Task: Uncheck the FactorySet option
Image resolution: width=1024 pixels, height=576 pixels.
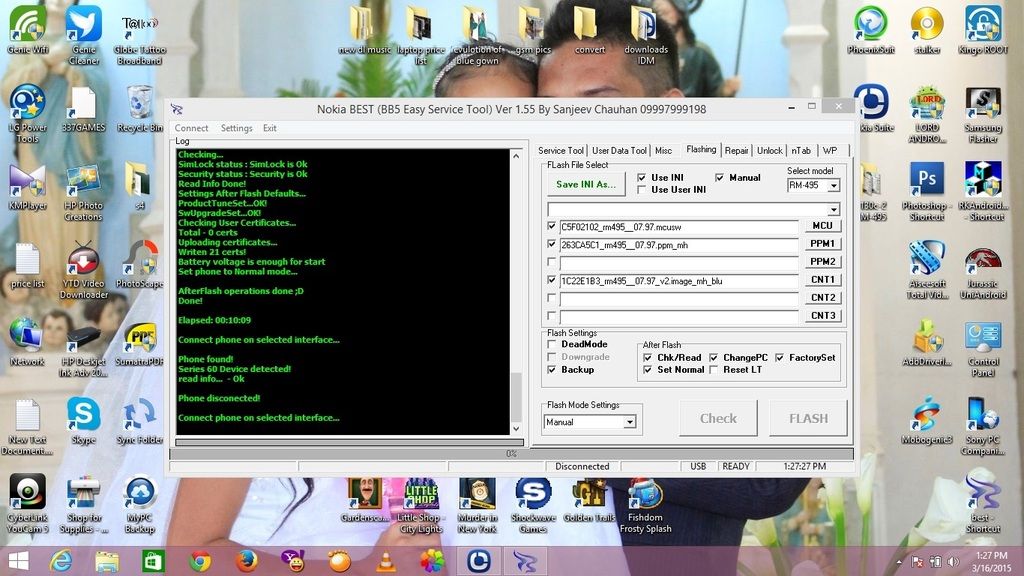Action: (x=780, y=357)
